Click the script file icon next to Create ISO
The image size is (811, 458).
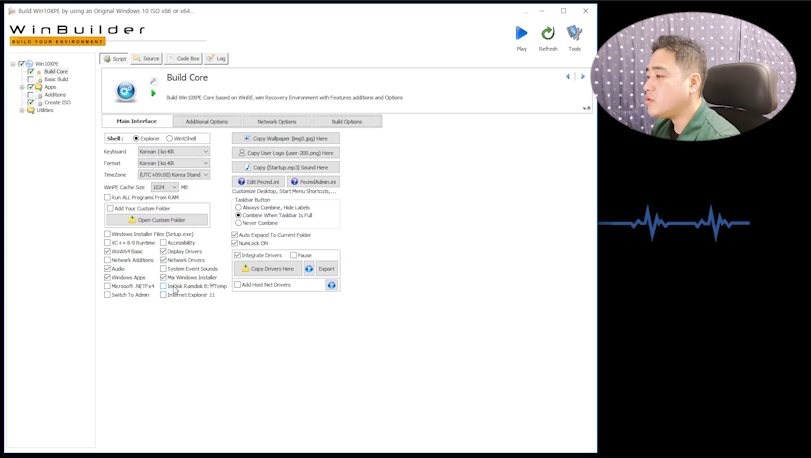39,103
